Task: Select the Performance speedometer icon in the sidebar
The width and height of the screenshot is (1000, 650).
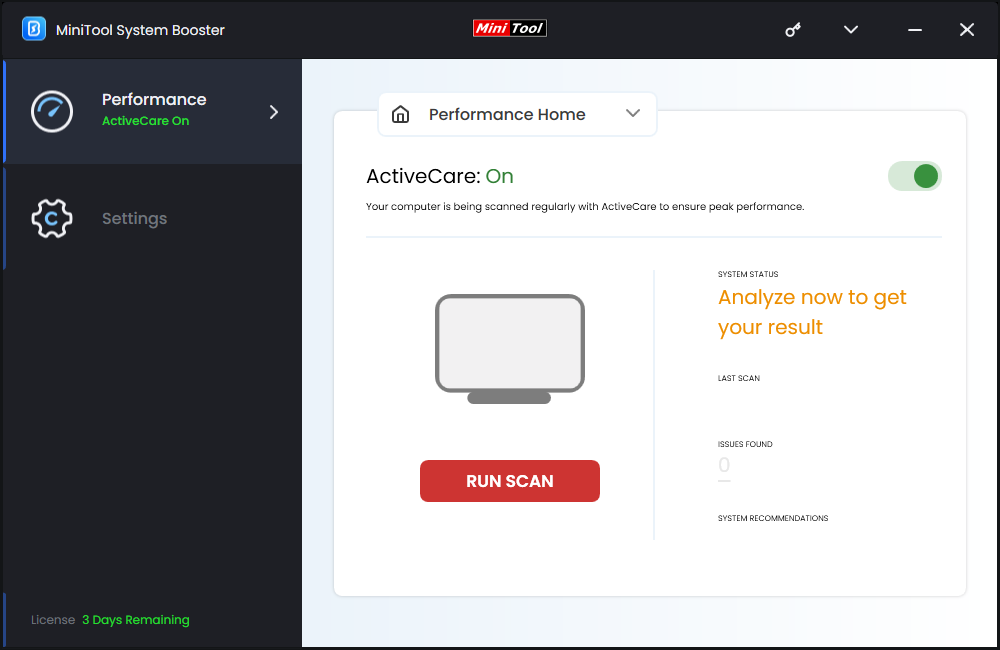Action: [x=51, y=111]
